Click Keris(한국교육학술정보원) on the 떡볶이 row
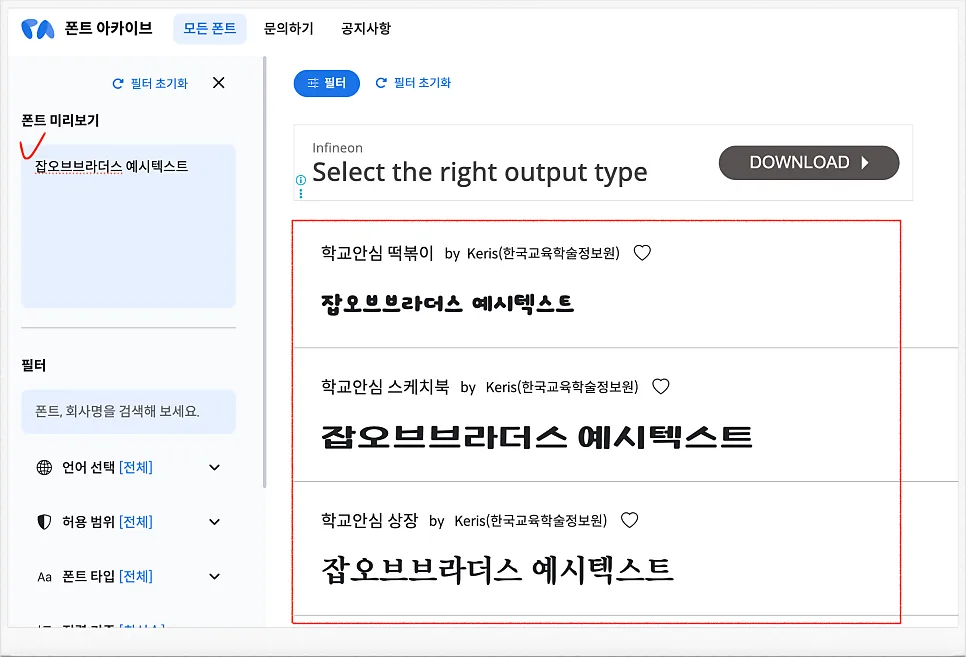The width and height of the screenshot is (966, 657). click(x=543, y=253)
